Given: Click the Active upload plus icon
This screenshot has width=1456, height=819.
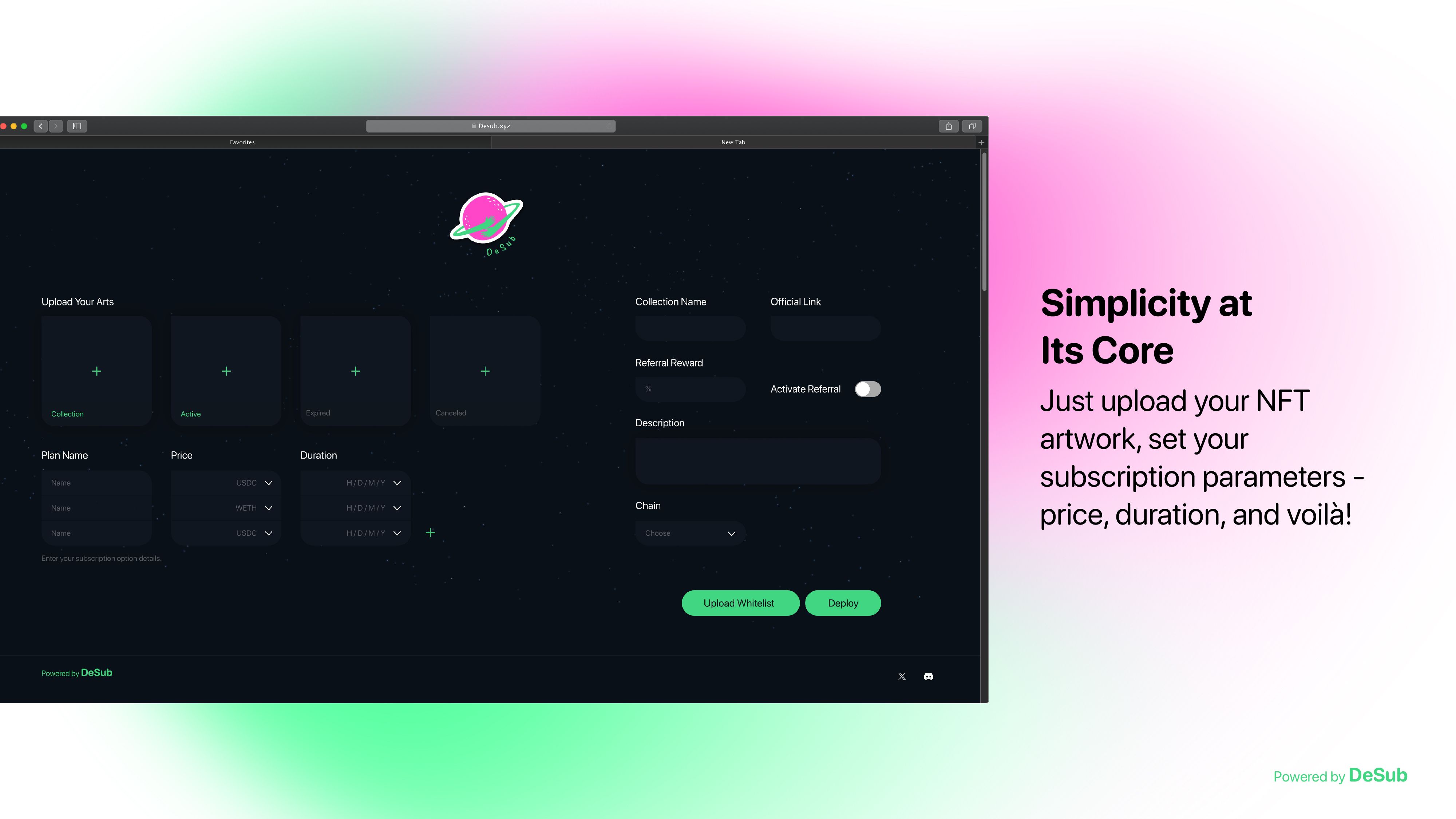Looking at the screenshot, I should 226,371.
